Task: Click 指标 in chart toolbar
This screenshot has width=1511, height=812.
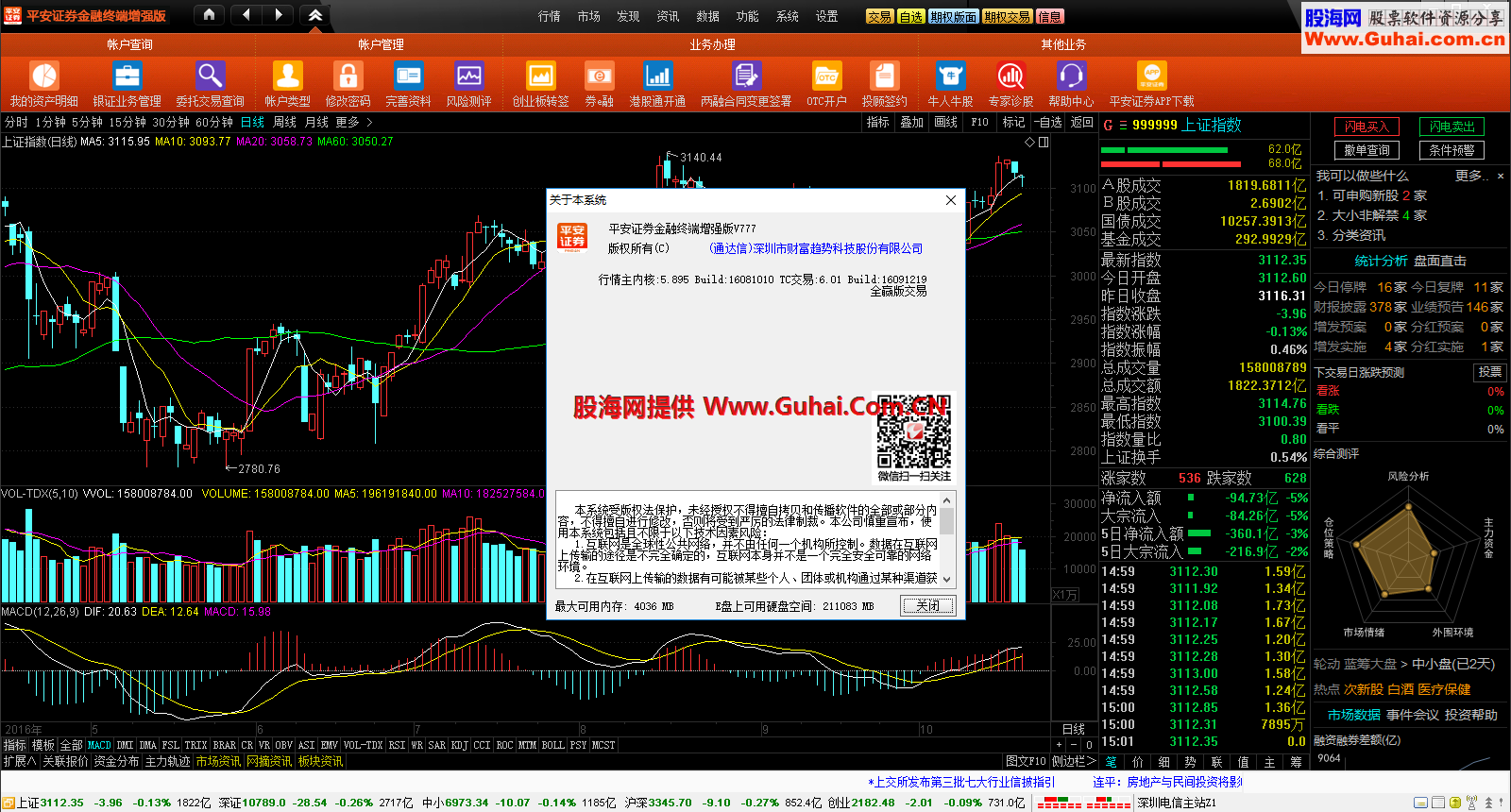Action: (x=878, y=122)
